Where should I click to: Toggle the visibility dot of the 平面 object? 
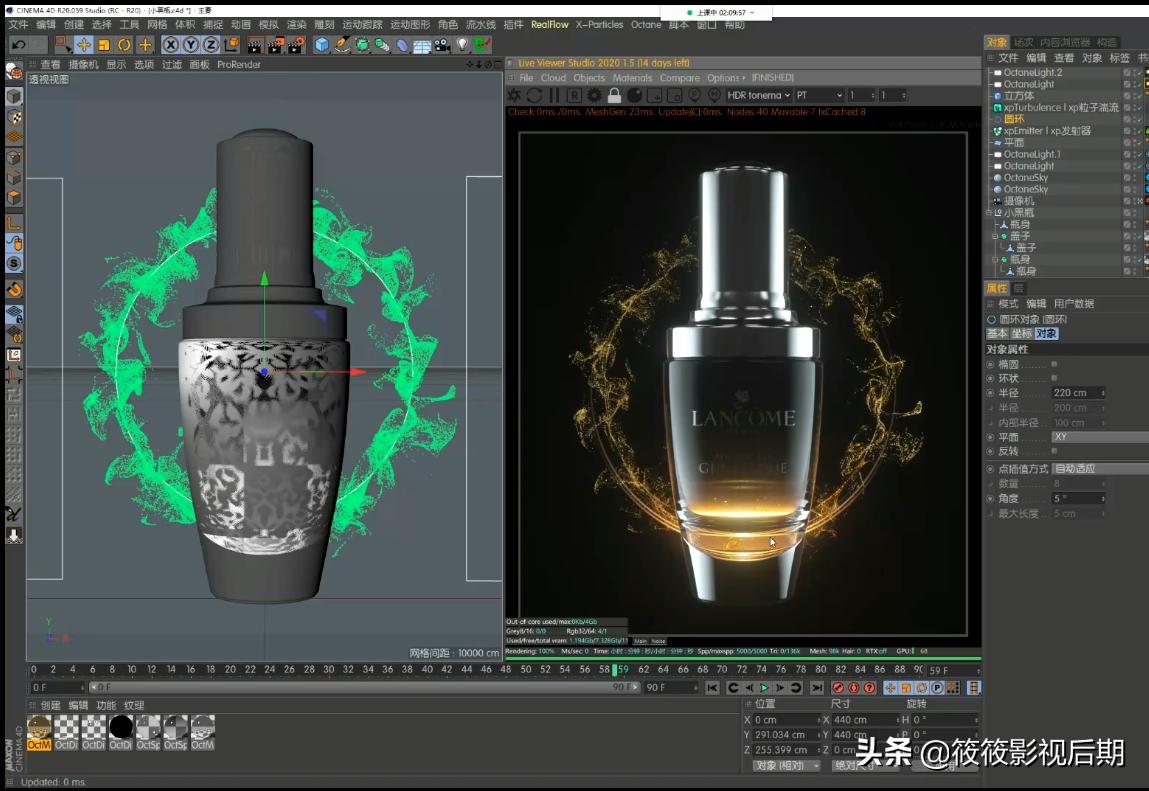1135,141
